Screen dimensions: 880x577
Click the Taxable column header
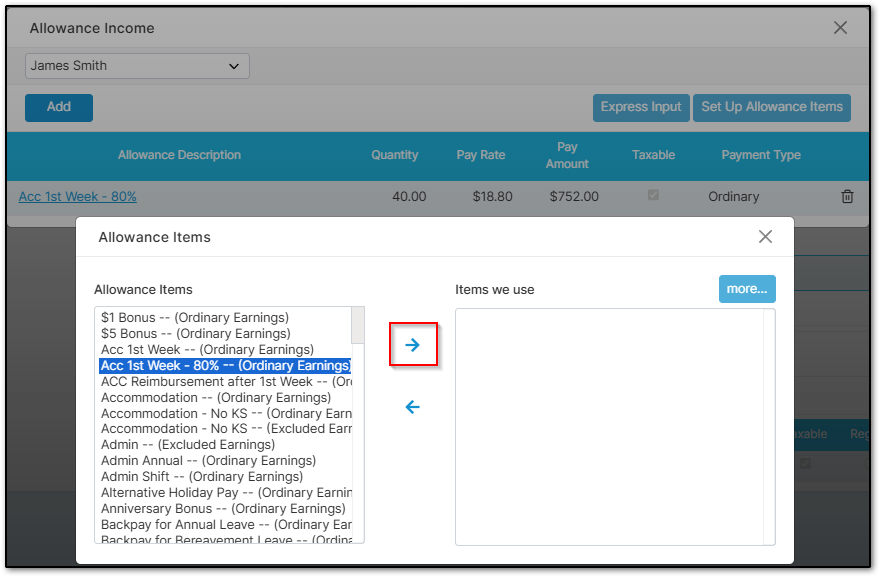point(653,155)
